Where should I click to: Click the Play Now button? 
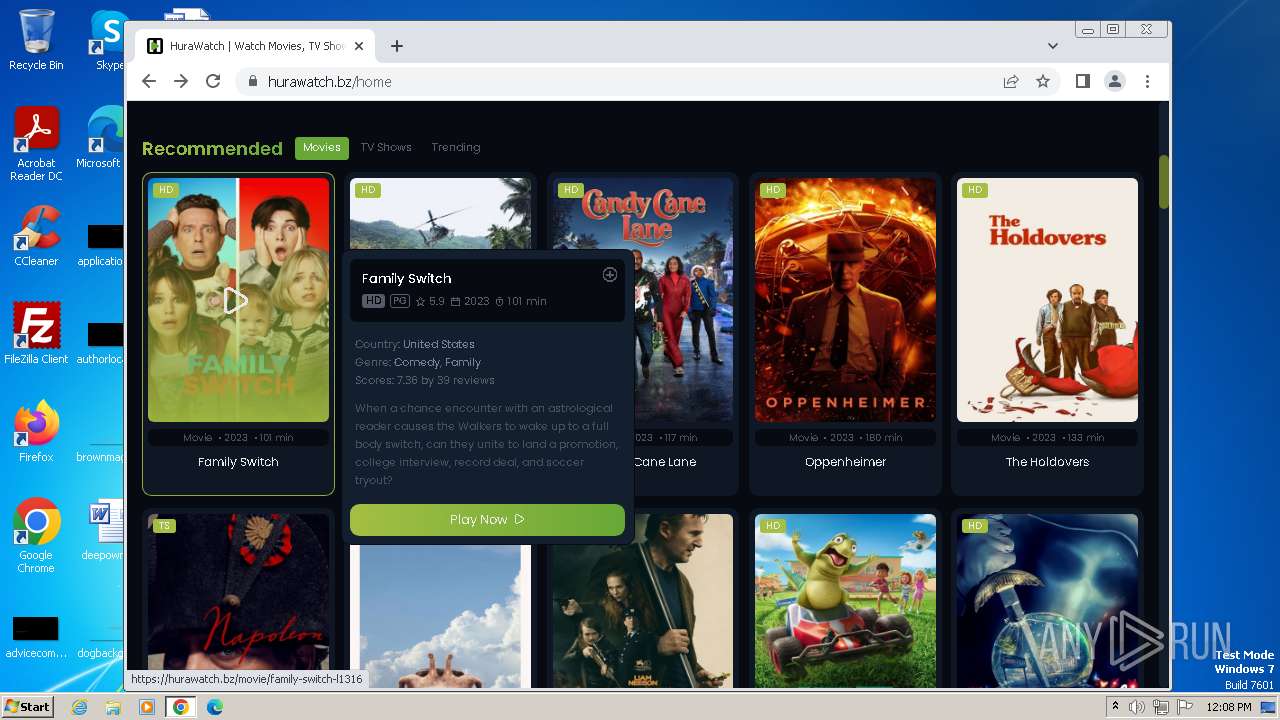(487, 520)
